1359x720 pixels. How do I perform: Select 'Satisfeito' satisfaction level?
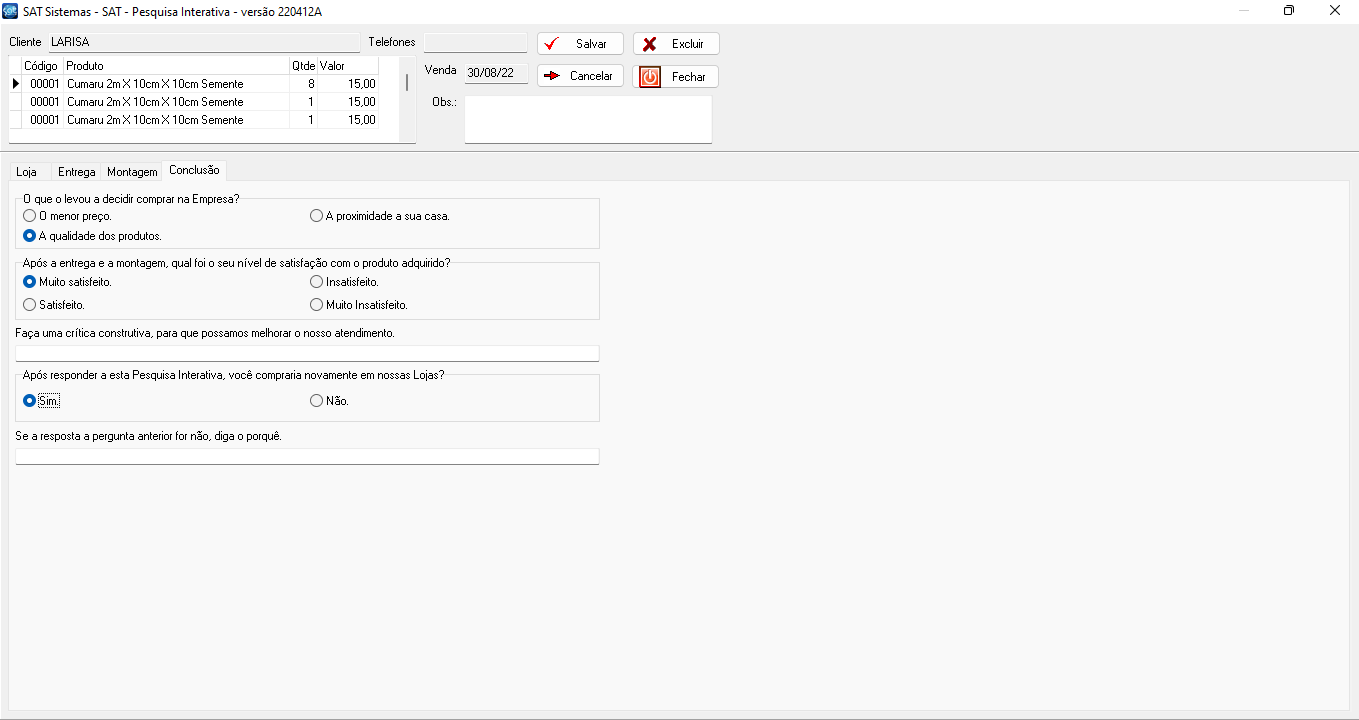click(x=30, y=305)
